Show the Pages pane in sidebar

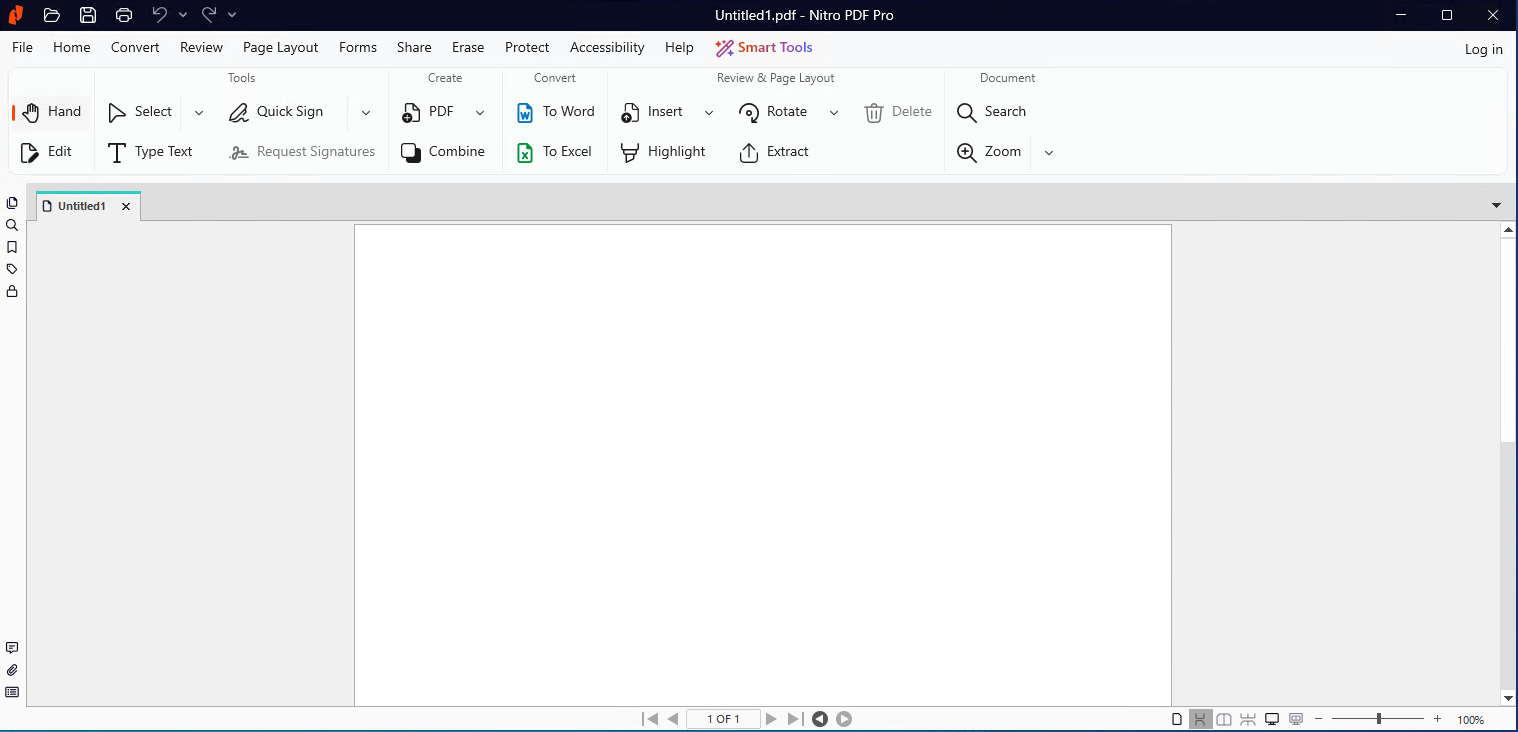(12, 203)
